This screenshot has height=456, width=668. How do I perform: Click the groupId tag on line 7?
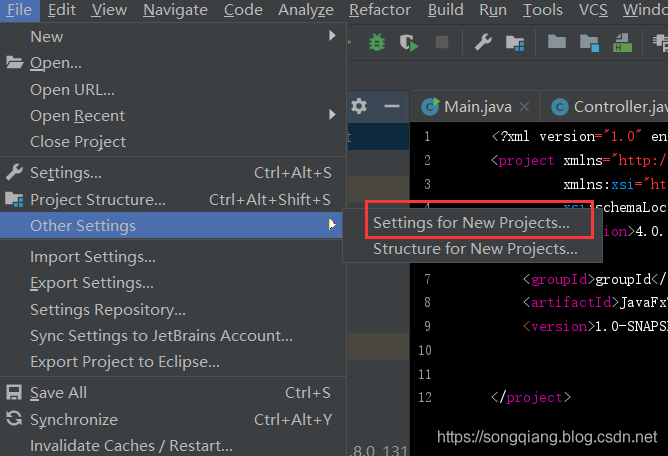(x=559, y=279)
